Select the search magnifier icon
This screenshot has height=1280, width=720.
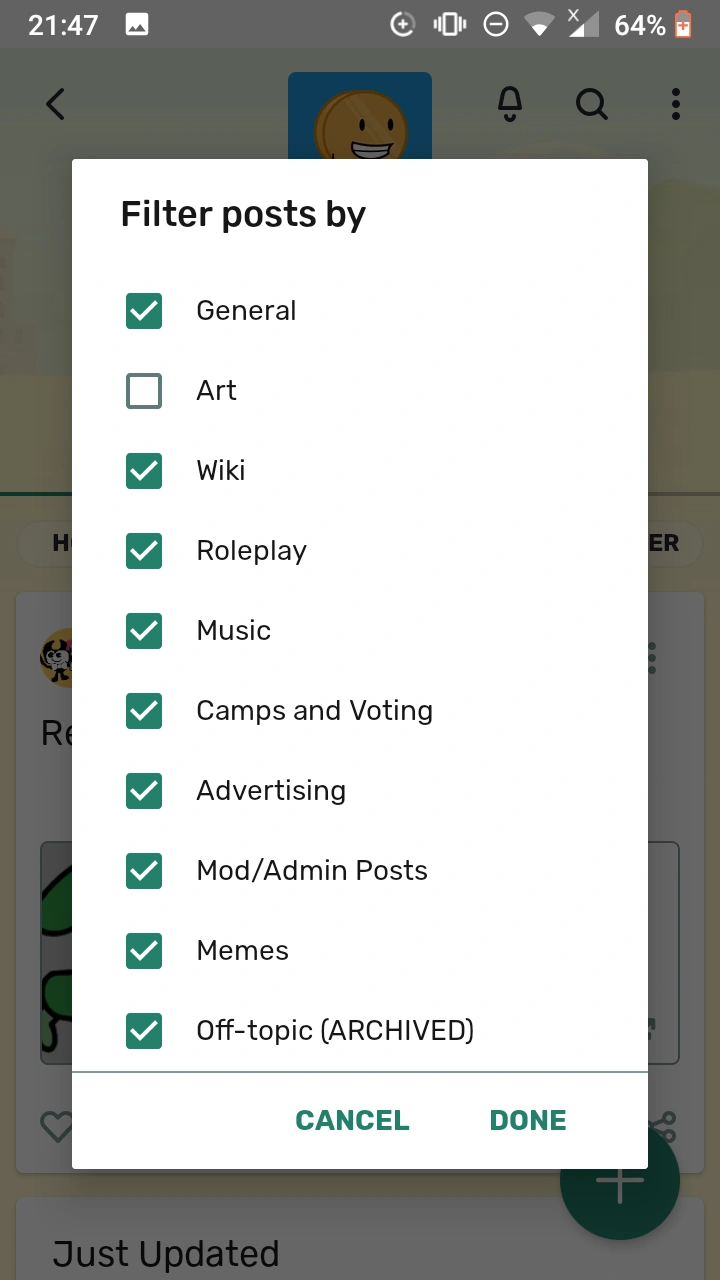[591, 103]
